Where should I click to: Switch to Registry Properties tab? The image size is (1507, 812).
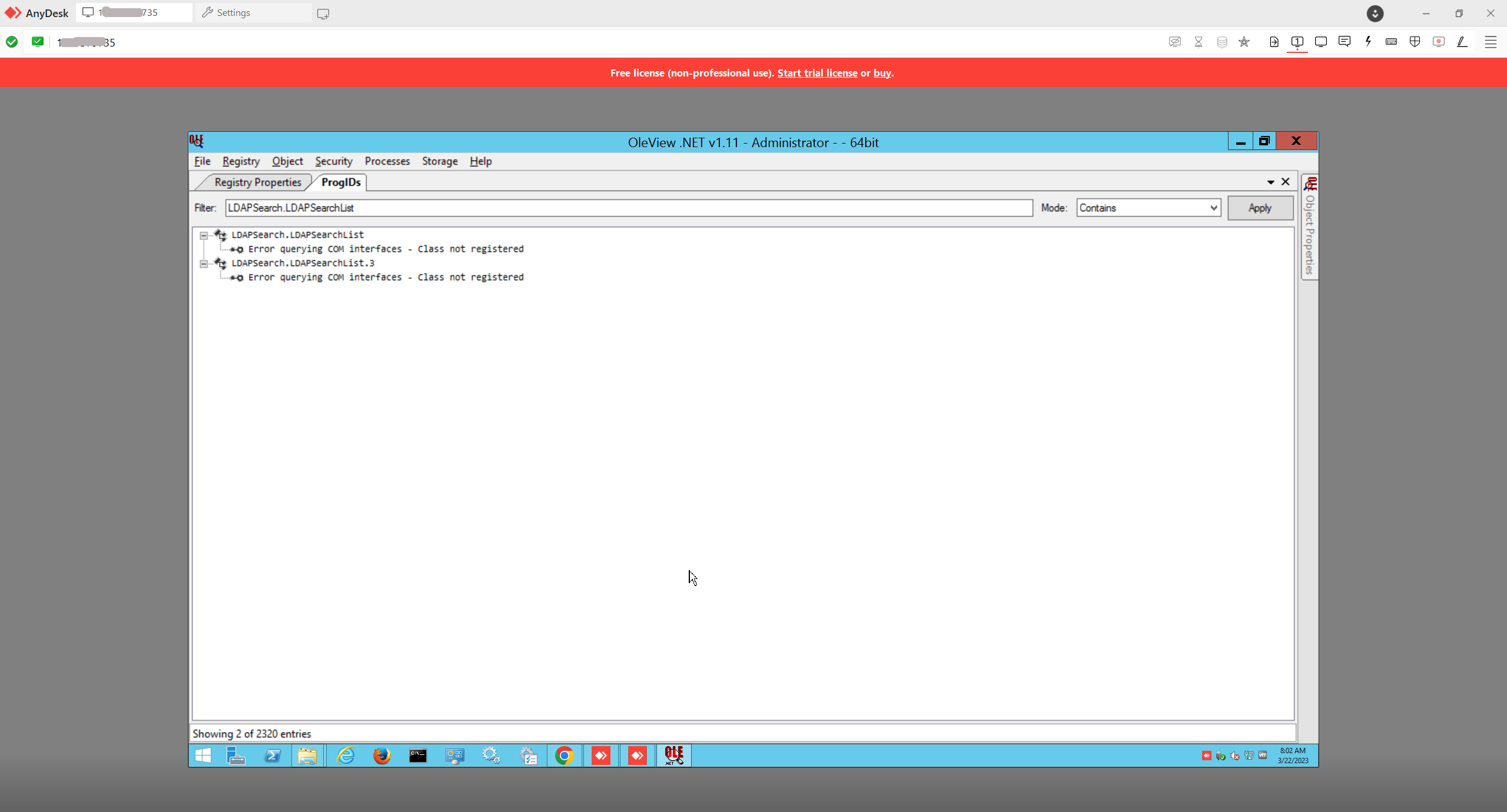pos(257,182)
